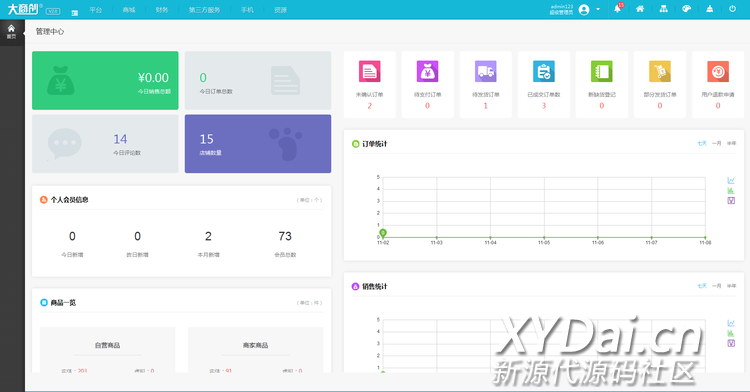The image size is (750, 392).
Task: Click the 首页 home icon in left sidebar
Action: click(x=11, y=32)
